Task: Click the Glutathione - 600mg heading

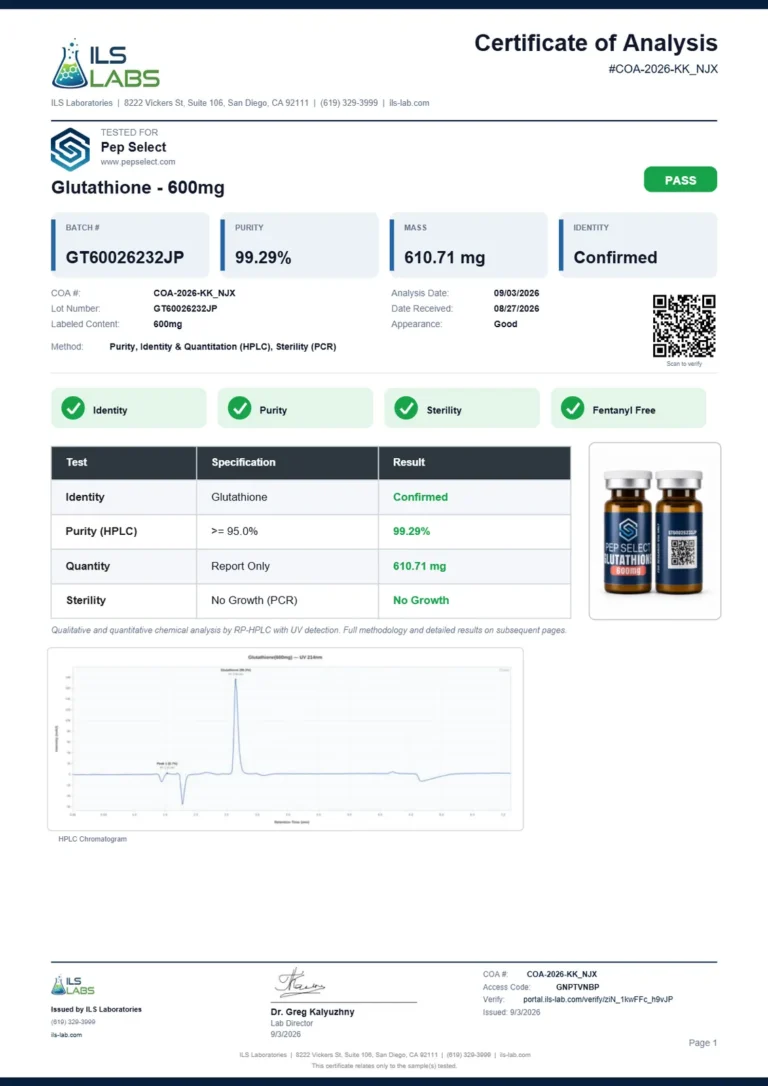Action: (138, 188)
